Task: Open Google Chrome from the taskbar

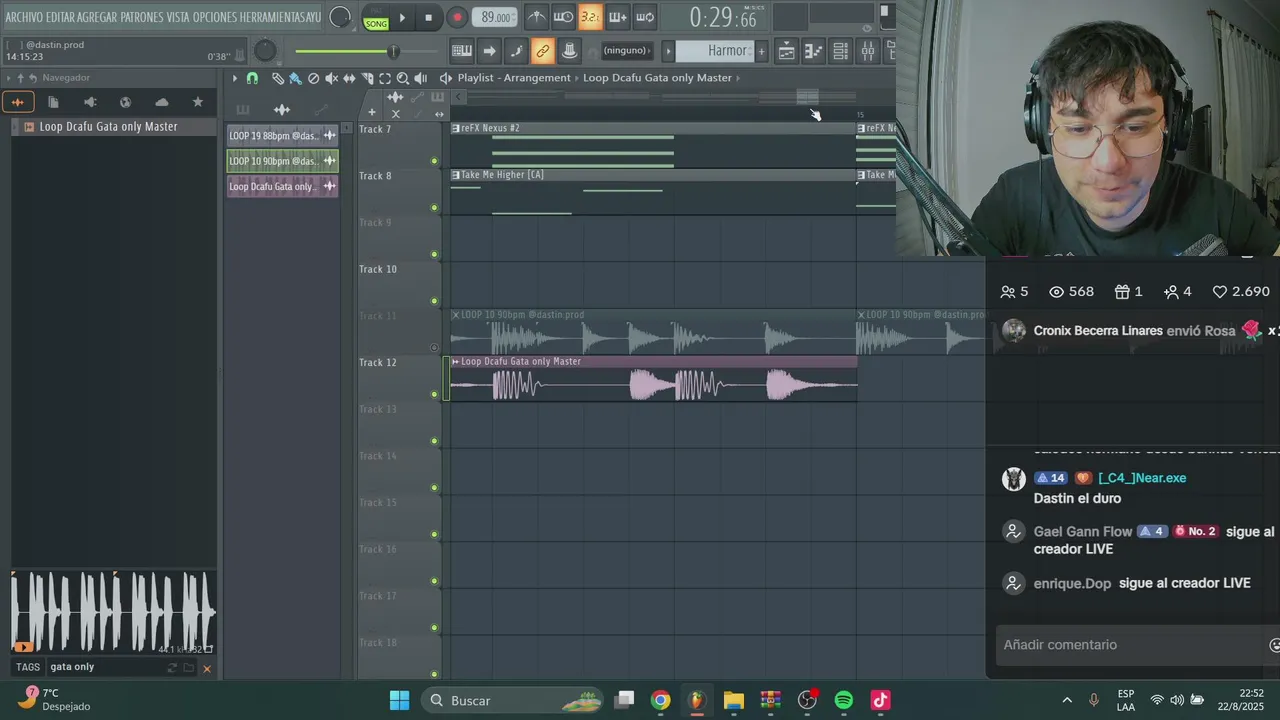Action: point(661,700)
